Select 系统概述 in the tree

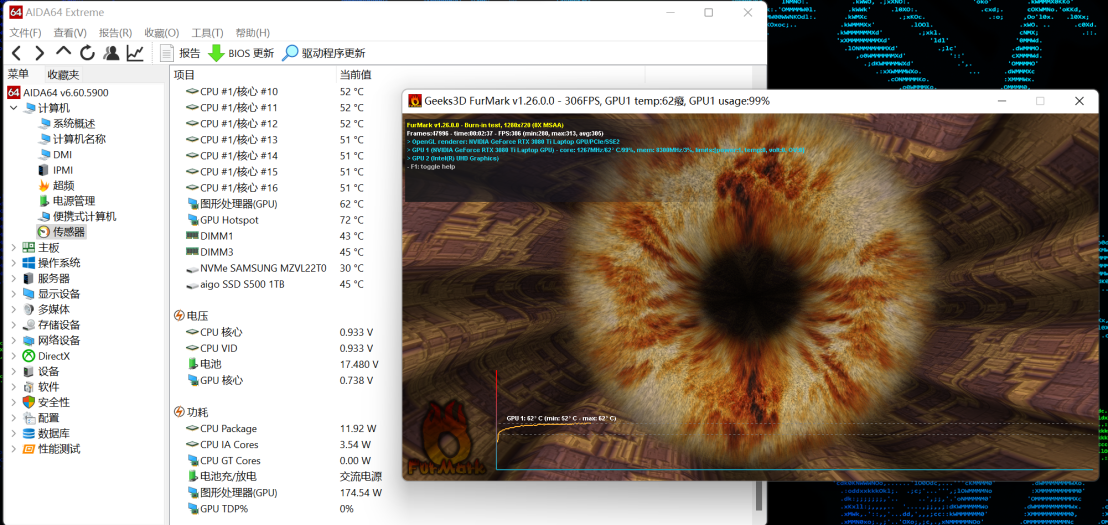pyautogui.click(x=66, y=124)
